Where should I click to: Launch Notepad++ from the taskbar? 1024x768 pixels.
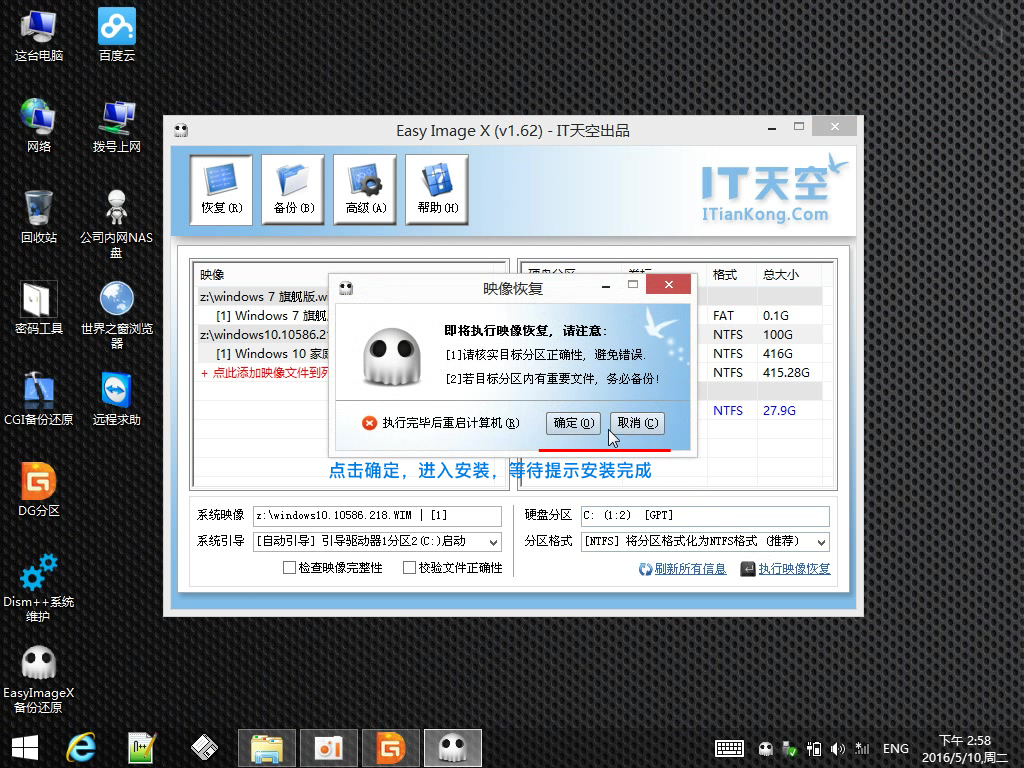pos(141,748)
